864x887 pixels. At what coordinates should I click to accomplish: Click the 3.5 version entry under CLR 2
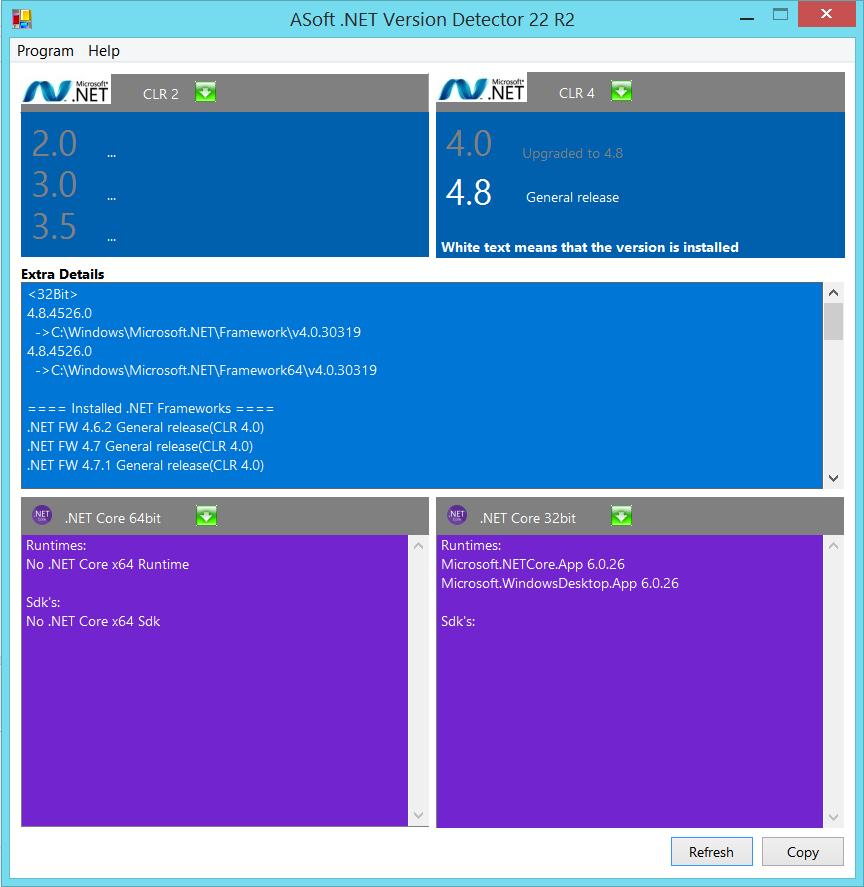pos(54,226)
